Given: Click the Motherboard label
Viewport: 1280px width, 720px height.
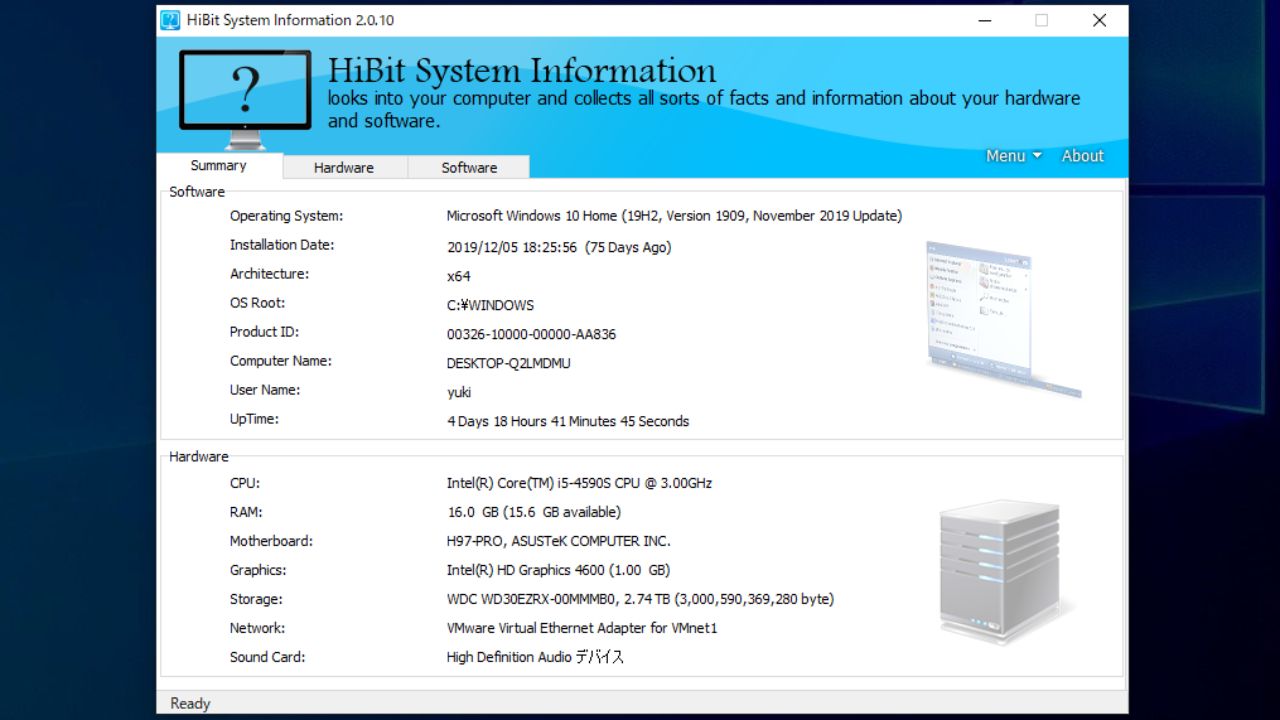Looking at the screenshot, I should point(271,541).
